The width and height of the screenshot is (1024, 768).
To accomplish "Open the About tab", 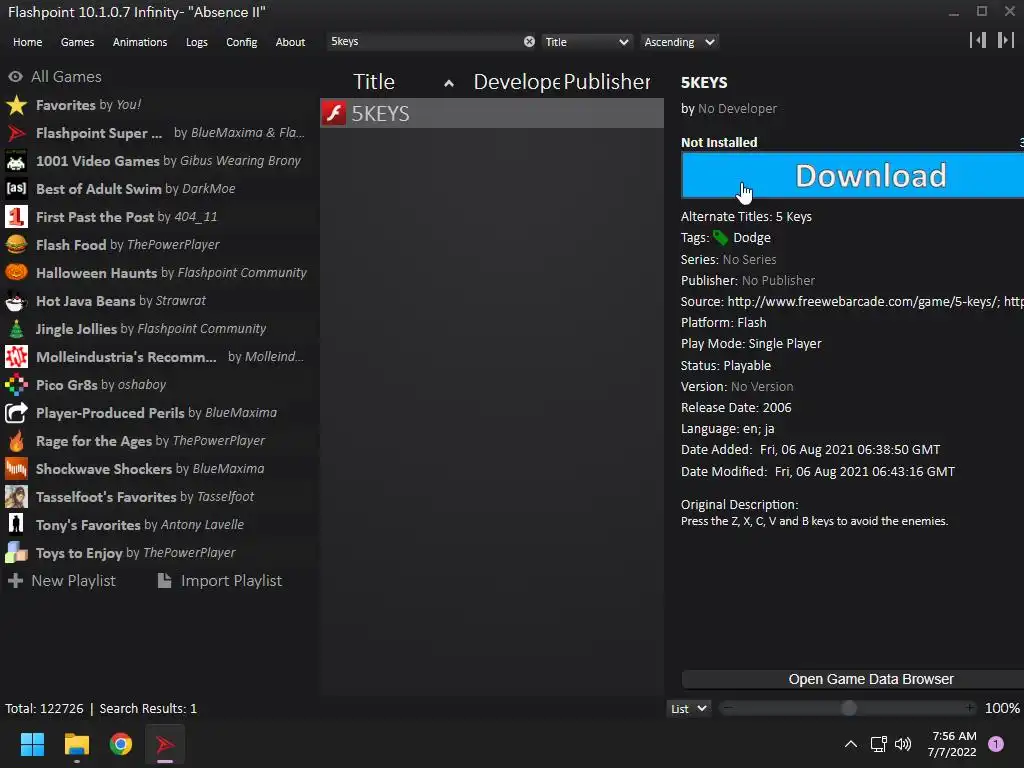I will tap(290, 42).
